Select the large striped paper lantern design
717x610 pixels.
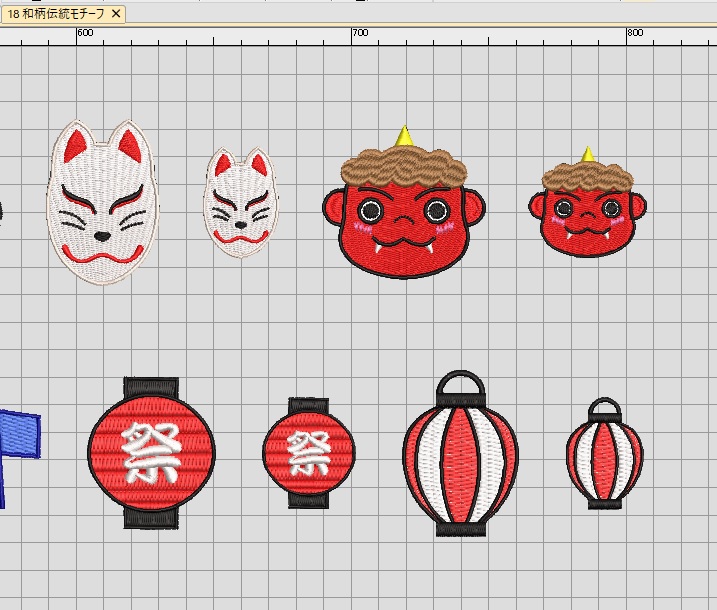[460, 453]
